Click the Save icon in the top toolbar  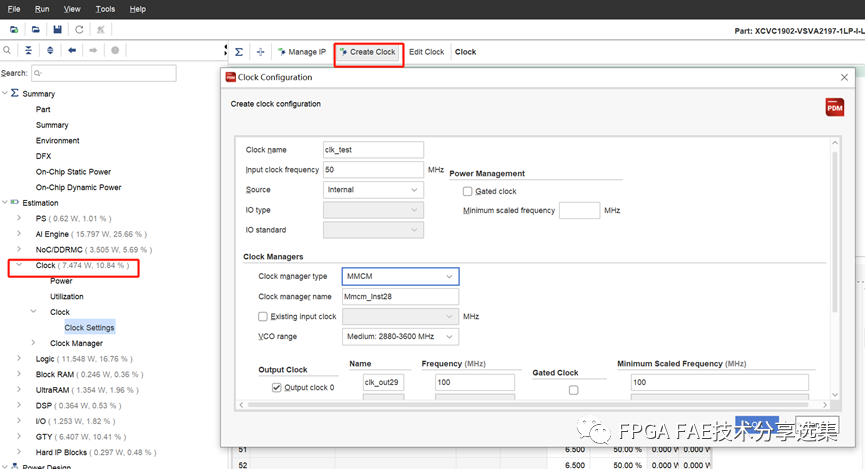[x=57, y=29]
